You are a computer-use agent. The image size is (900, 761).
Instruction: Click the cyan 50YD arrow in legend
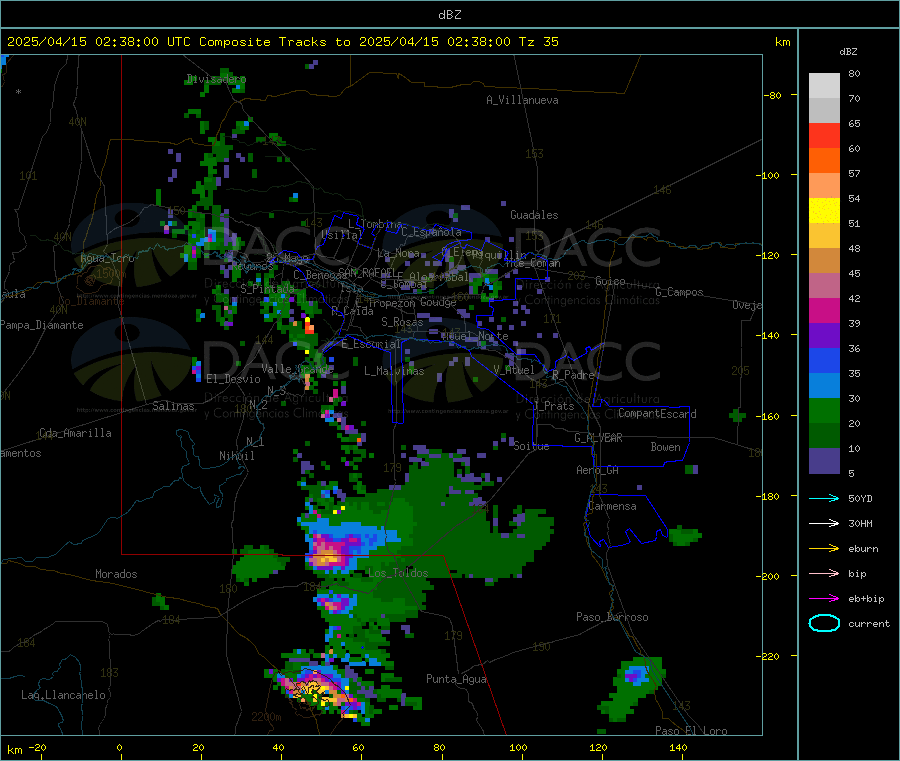pyautogui.click(x=824, y=498)
